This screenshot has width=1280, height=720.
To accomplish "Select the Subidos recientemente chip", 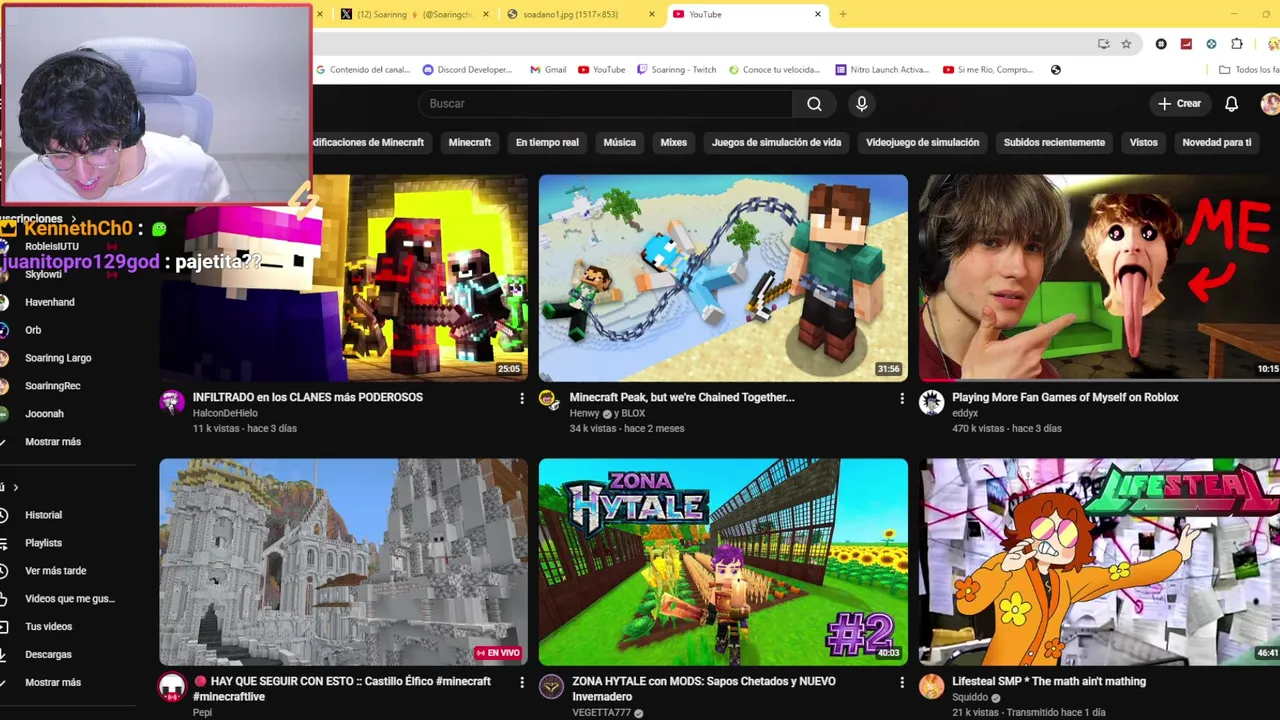I will point(1054,142).
